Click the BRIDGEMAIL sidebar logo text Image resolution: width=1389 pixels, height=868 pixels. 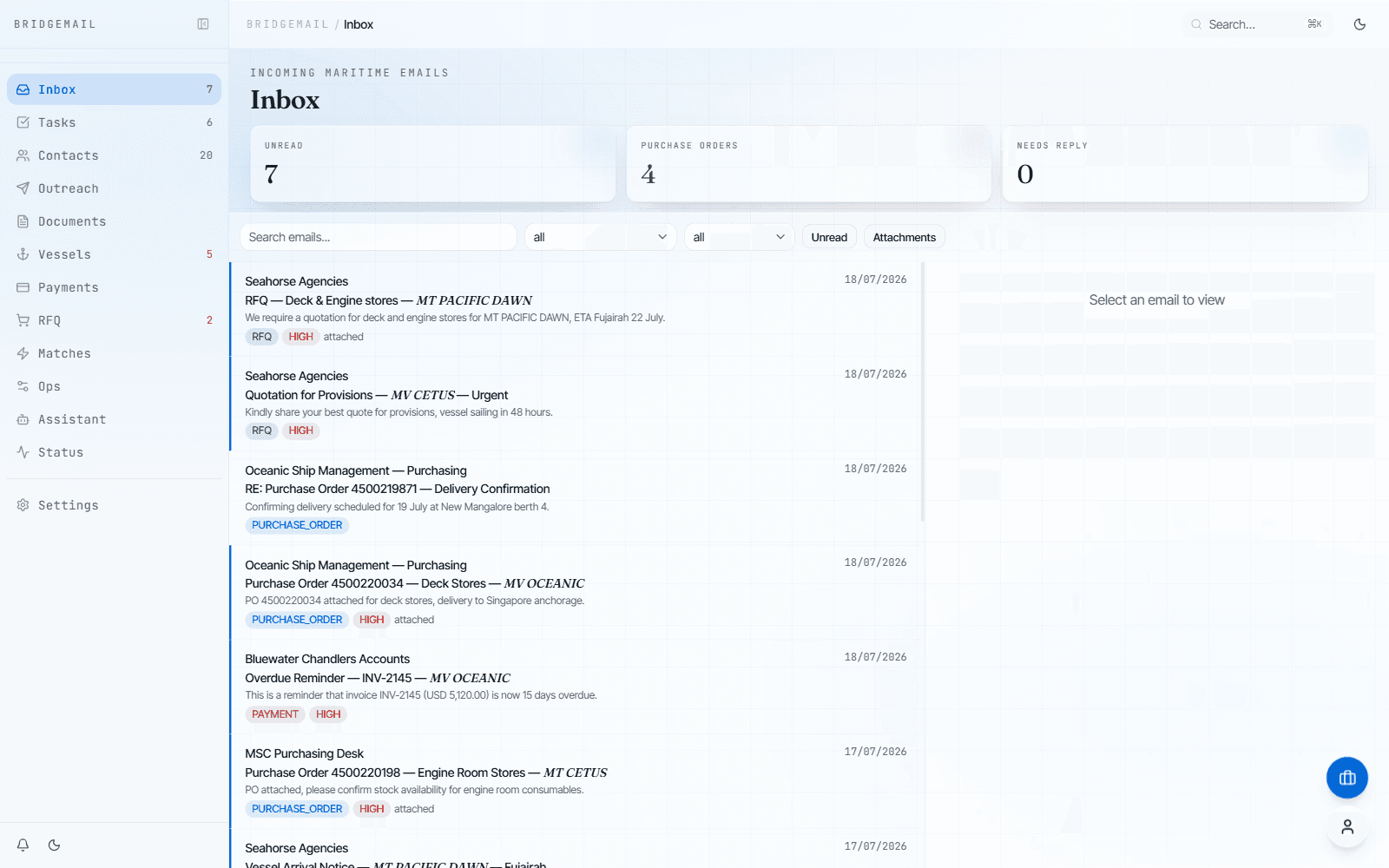pyautogui.click(x=55, y=24)
